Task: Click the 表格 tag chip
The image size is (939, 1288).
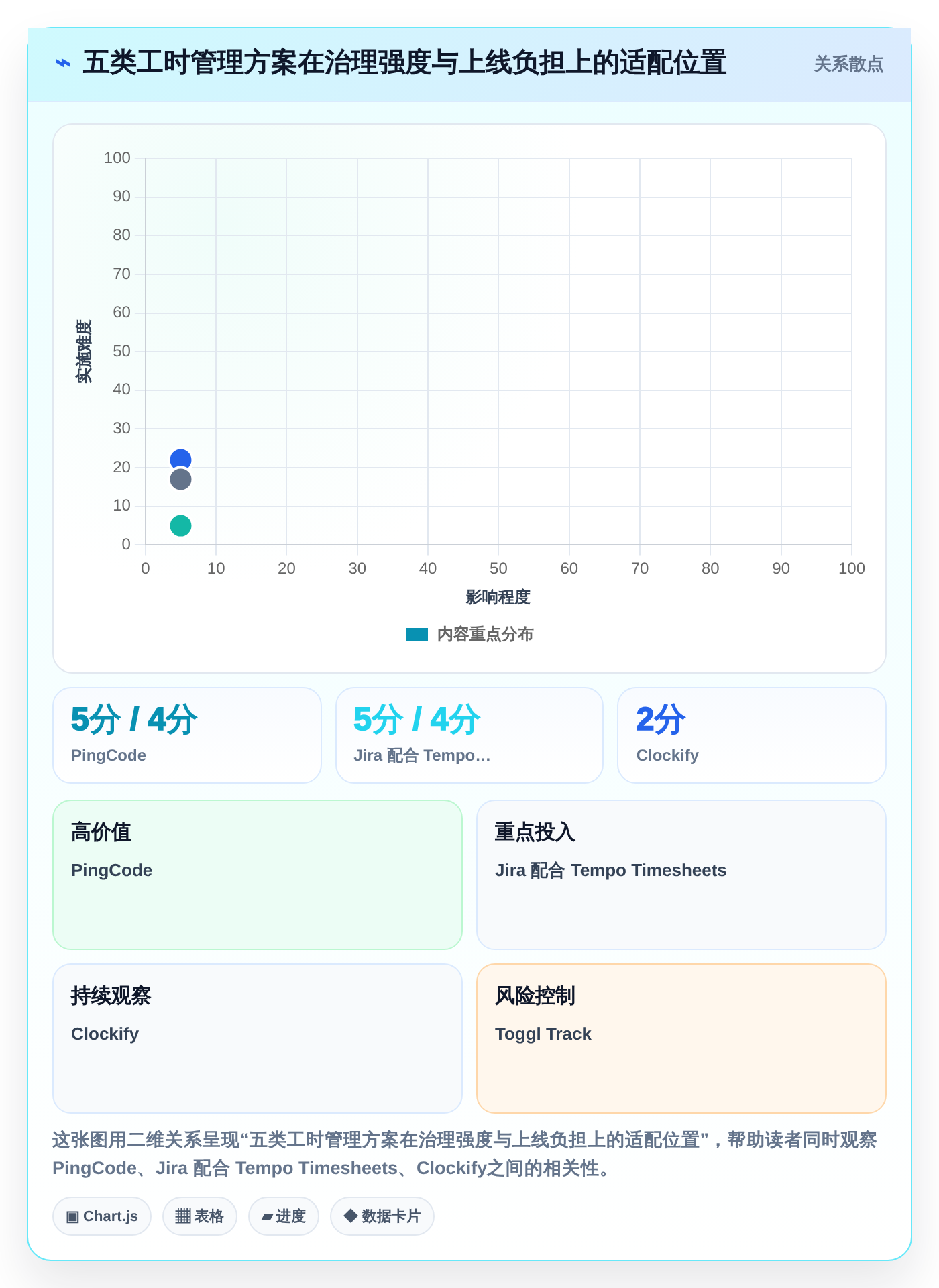Action: coord(200,1216)
